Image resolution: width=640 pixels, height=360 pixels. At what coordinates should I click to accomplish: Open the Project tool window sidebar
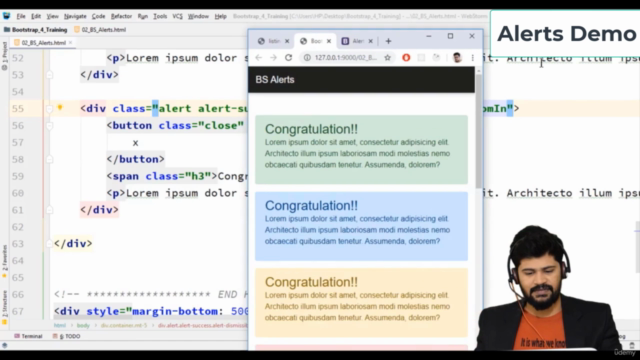click(x=4, y=55)
